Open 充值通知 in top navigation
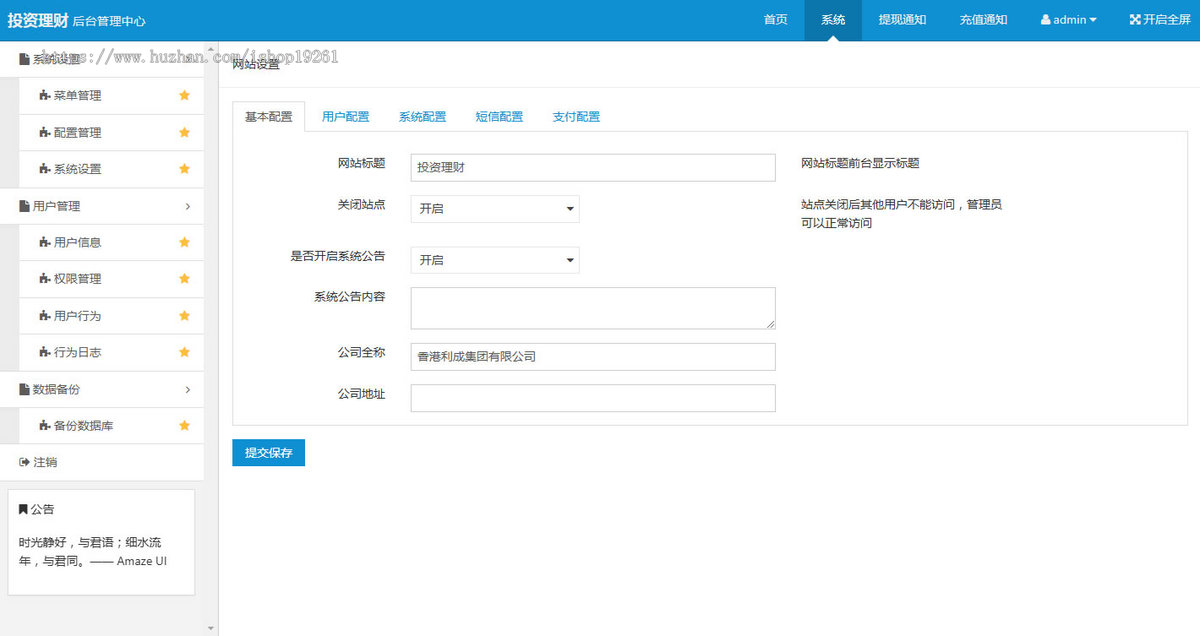This screenshot has width=1200, height=636. click(983, 20)
